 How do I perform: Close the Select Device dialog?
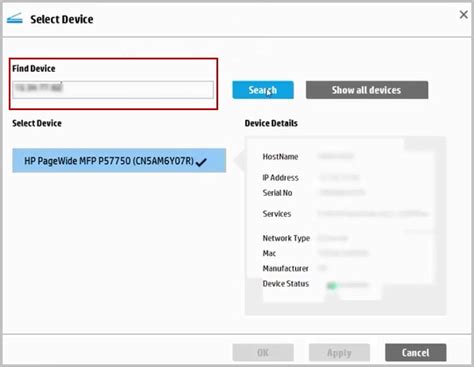(x=463, y=15)
